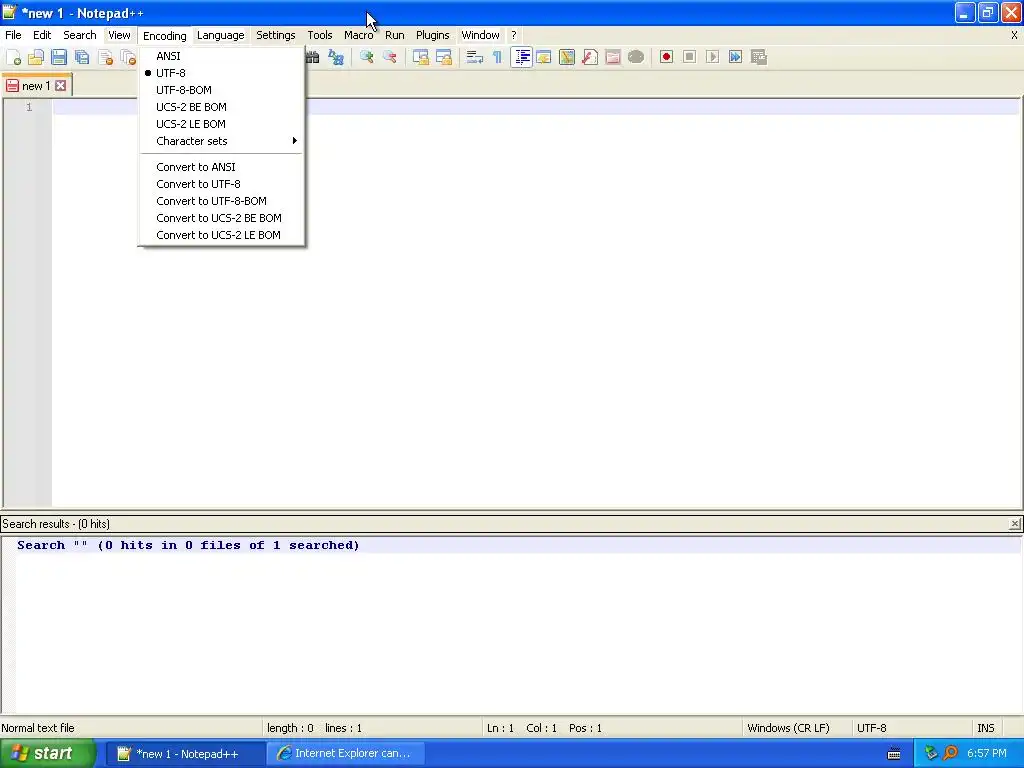Toggle the Show Indent Guide icon
The width and height of the screenshot is (1024, 768).
coord(521,57)
